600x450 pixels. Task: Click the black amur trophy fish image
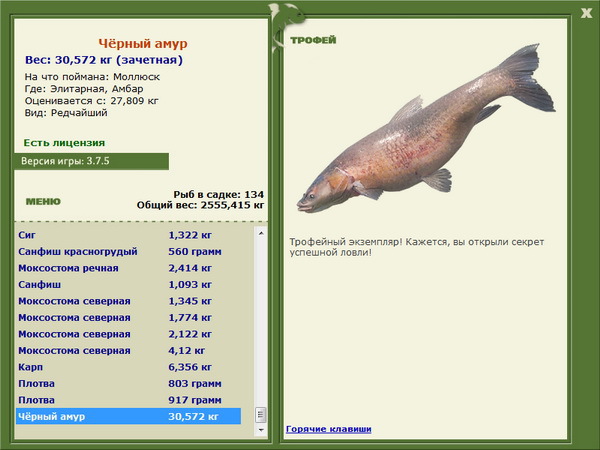click(x=426, y=129)
